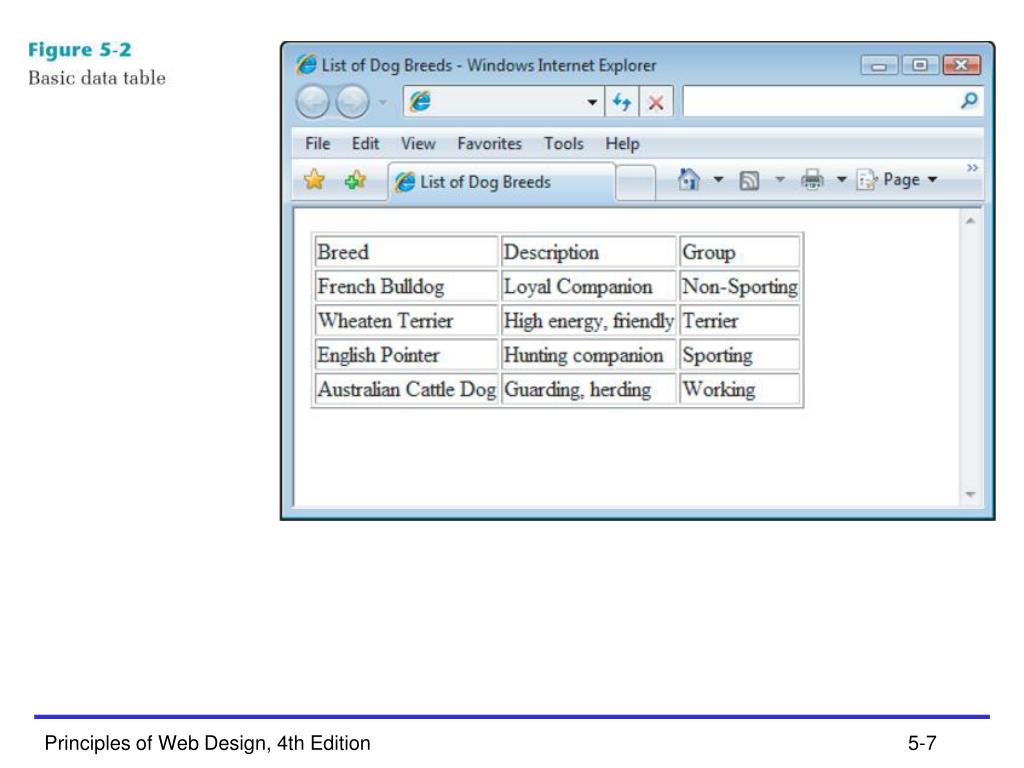Click the 5-7 slide number
The width and height of the screenshot is (1024, 768).
(921, 743)
